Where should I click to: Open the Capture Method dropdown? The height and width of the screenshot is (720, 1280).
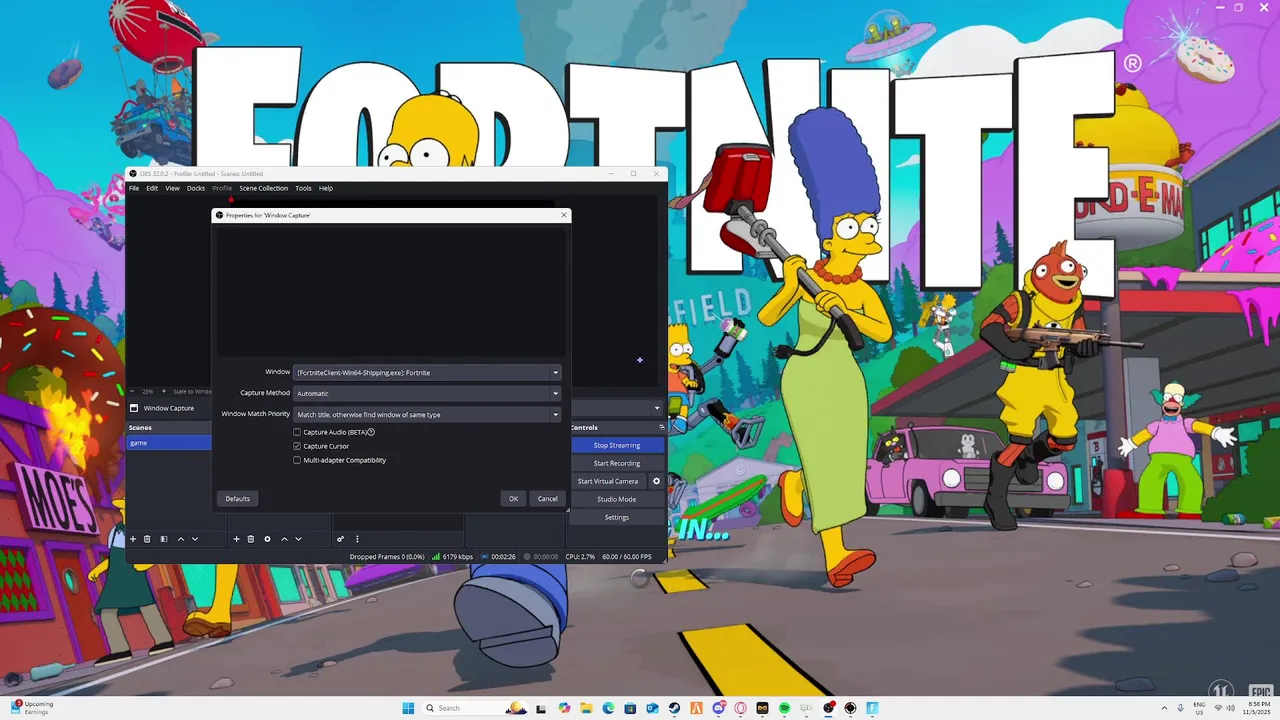[x=427, y=393]
